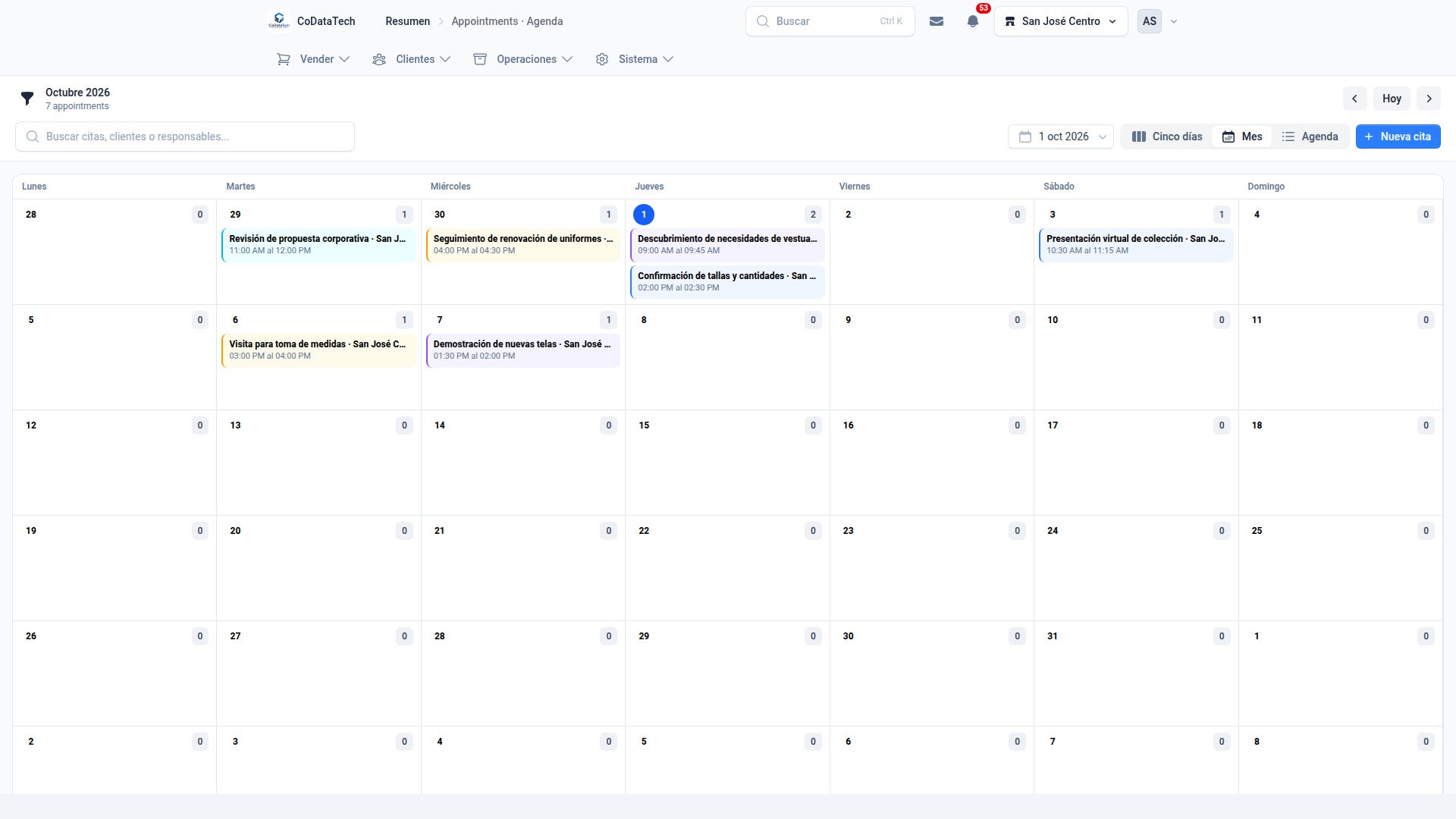Switch to Agenda list view
1456x819 pixels.
tap(1310, 136)
